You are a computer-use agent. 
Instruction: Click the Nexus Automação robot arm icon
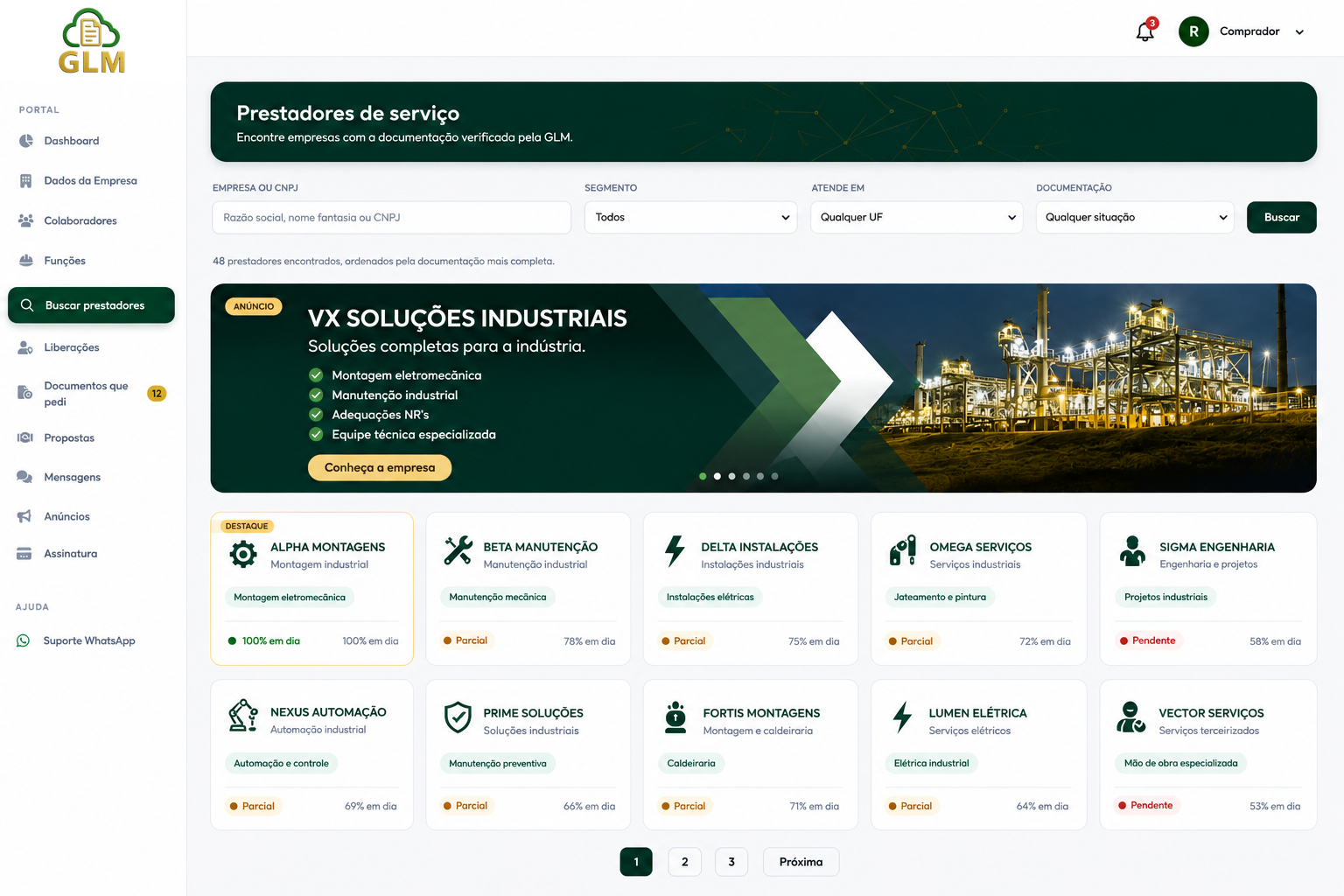coord(243,715)
